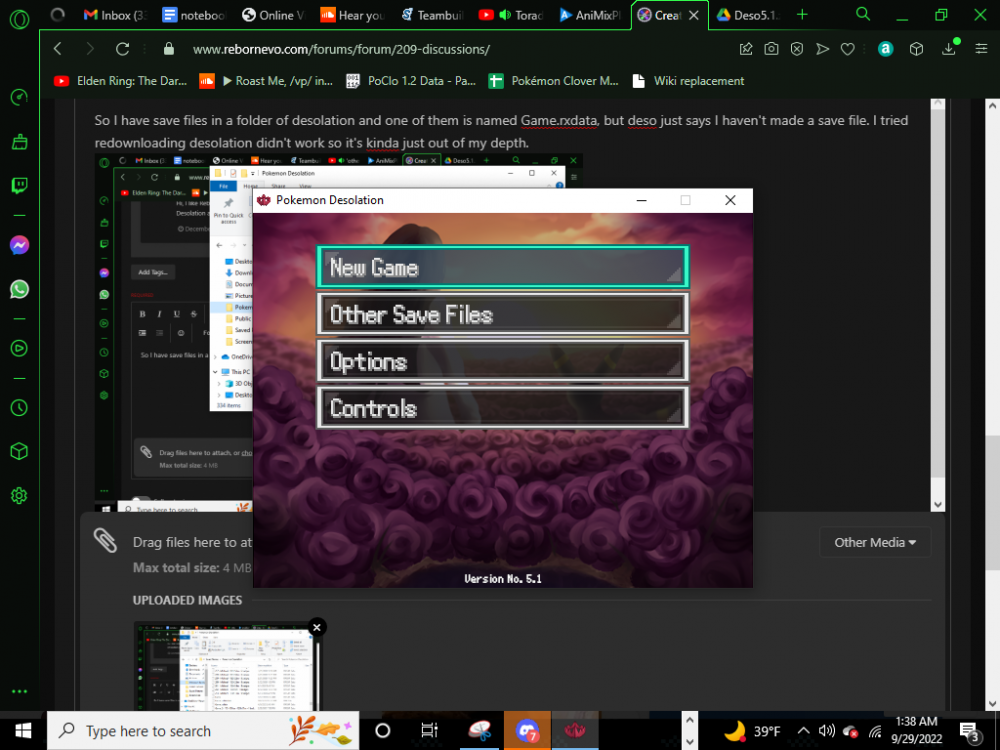
Task: Open the Opera GX main menu logo
Action: click(x=19, y=19)
